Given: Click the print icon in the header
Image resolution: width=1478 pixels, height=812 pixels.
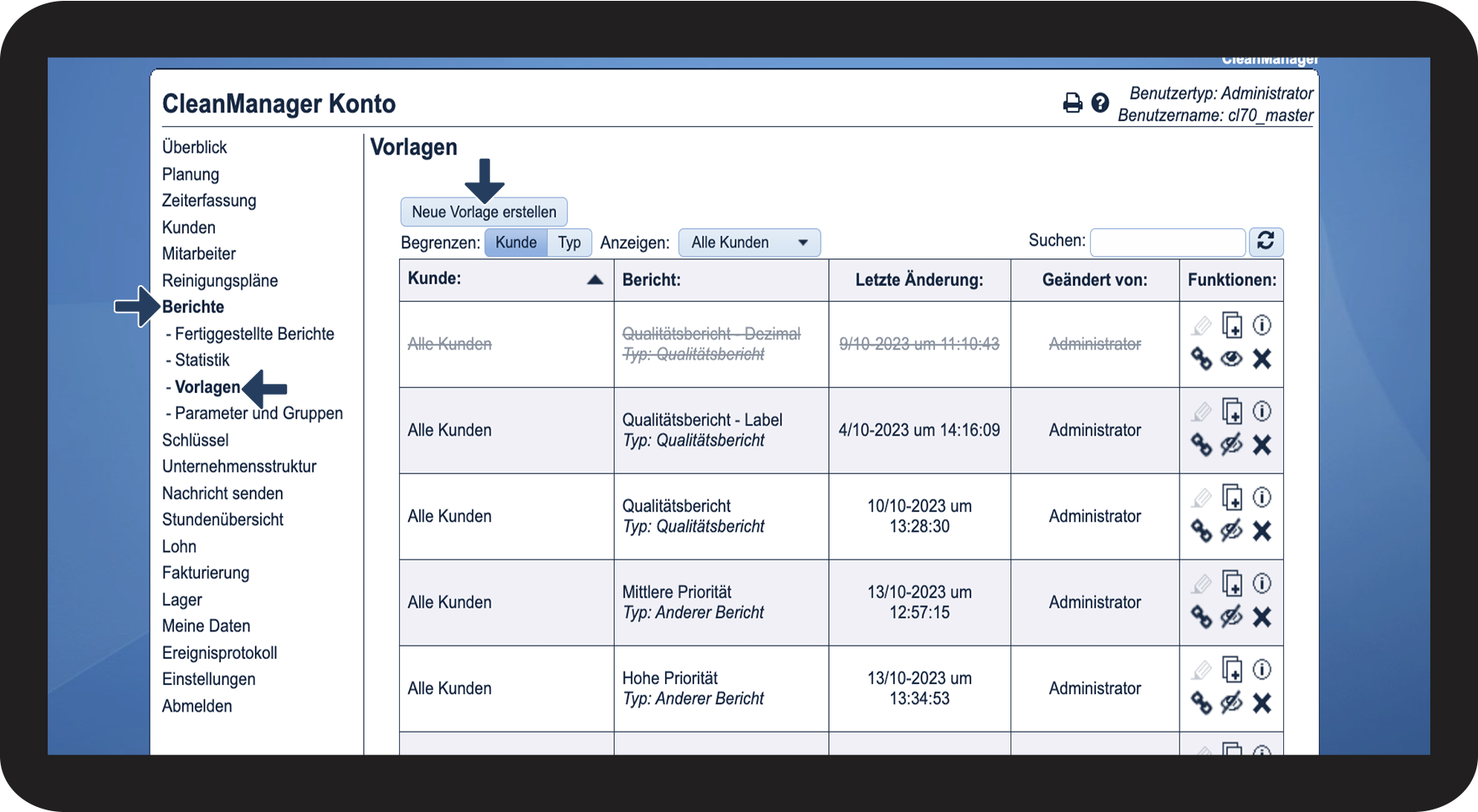Looking at the screenshot, I should coord(1071,103).
